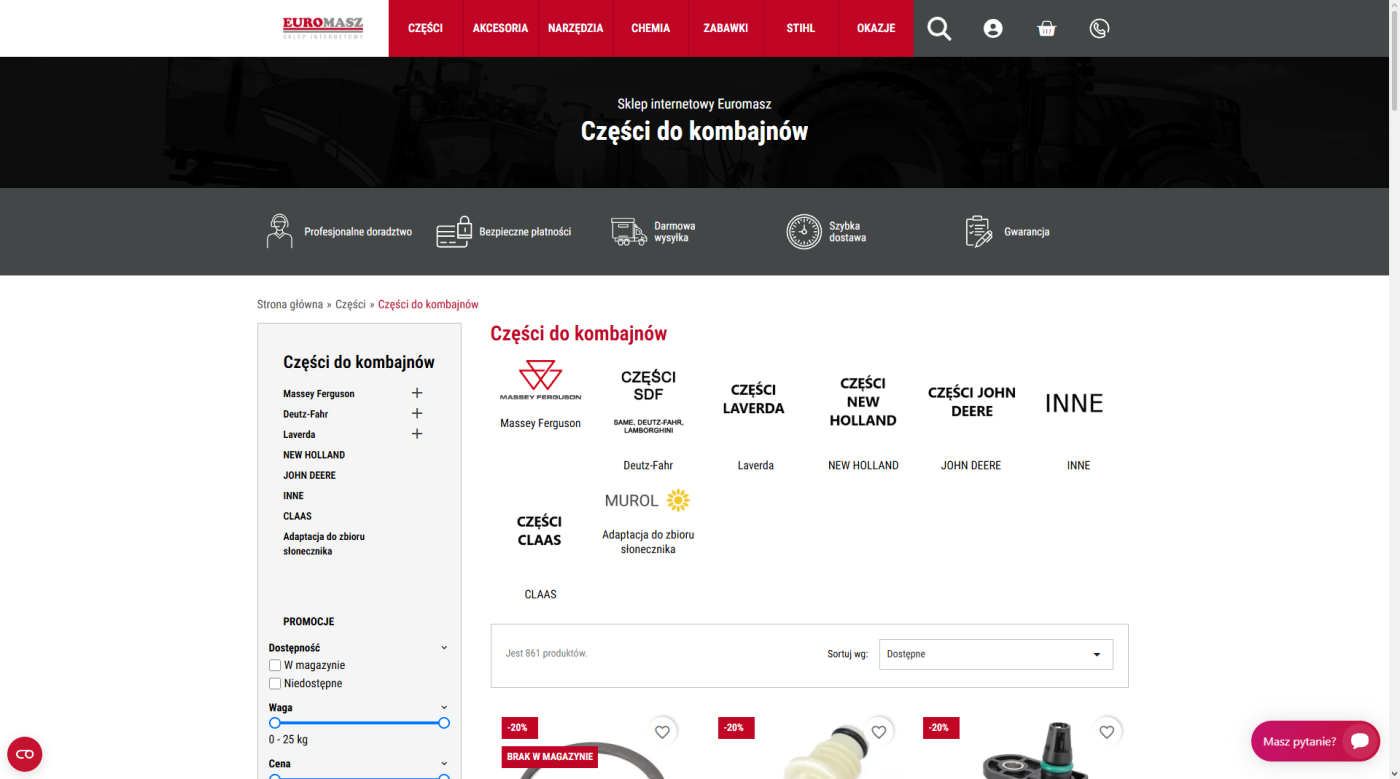1400x779 pixels.
Task: Click the Bezpieczne płatności card icon
Action: 454,231
